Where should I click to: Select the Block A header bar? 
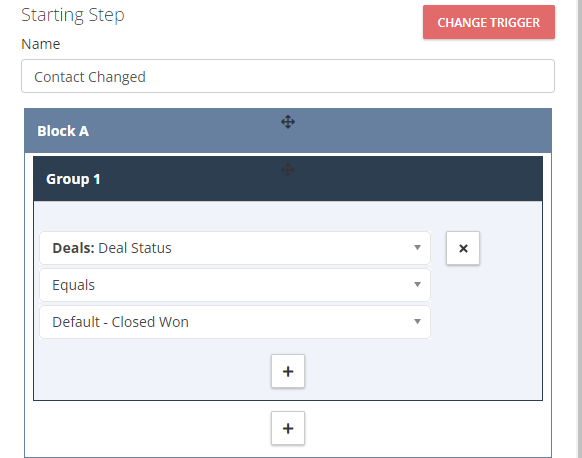(x=288, y=131)
